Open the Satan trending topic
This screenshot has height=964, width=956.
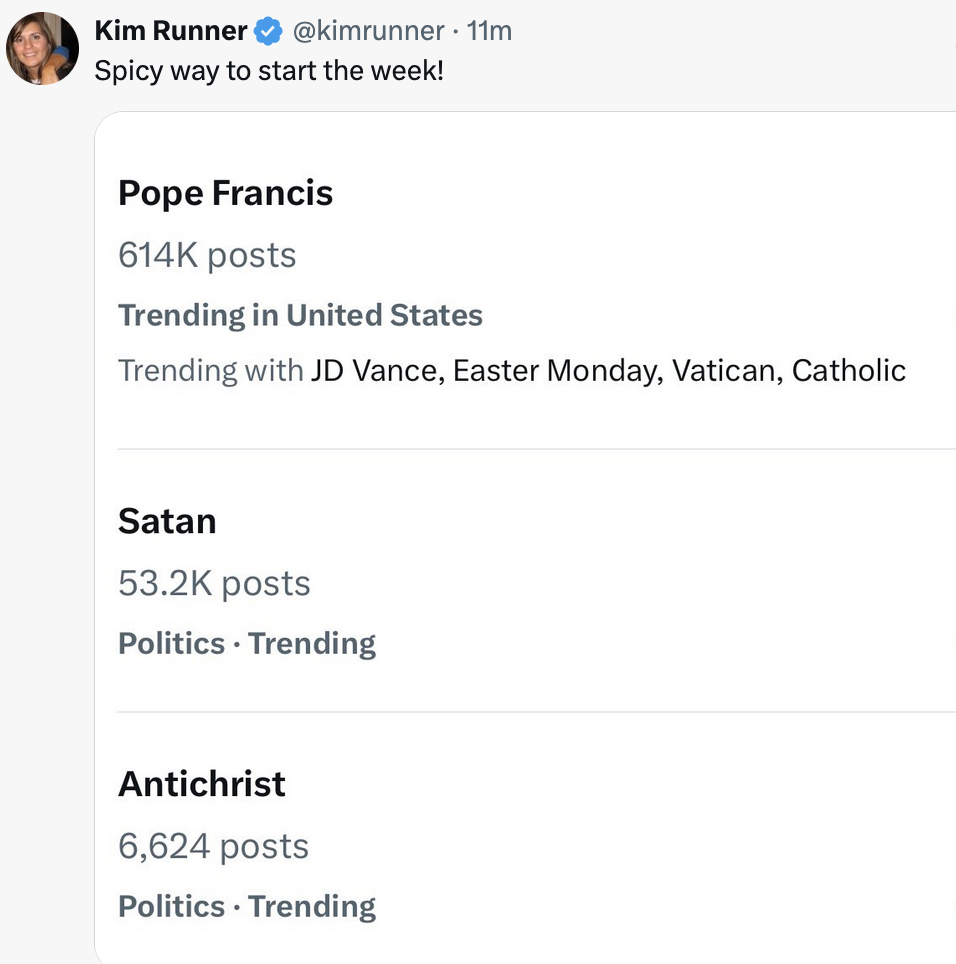(167, 521)
